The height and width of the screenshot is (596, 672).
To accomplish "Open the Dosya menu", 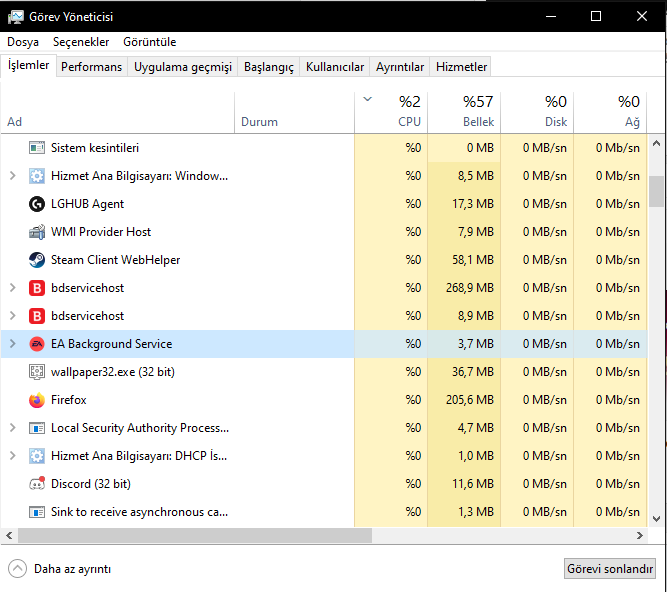I will tap(23, 42).
